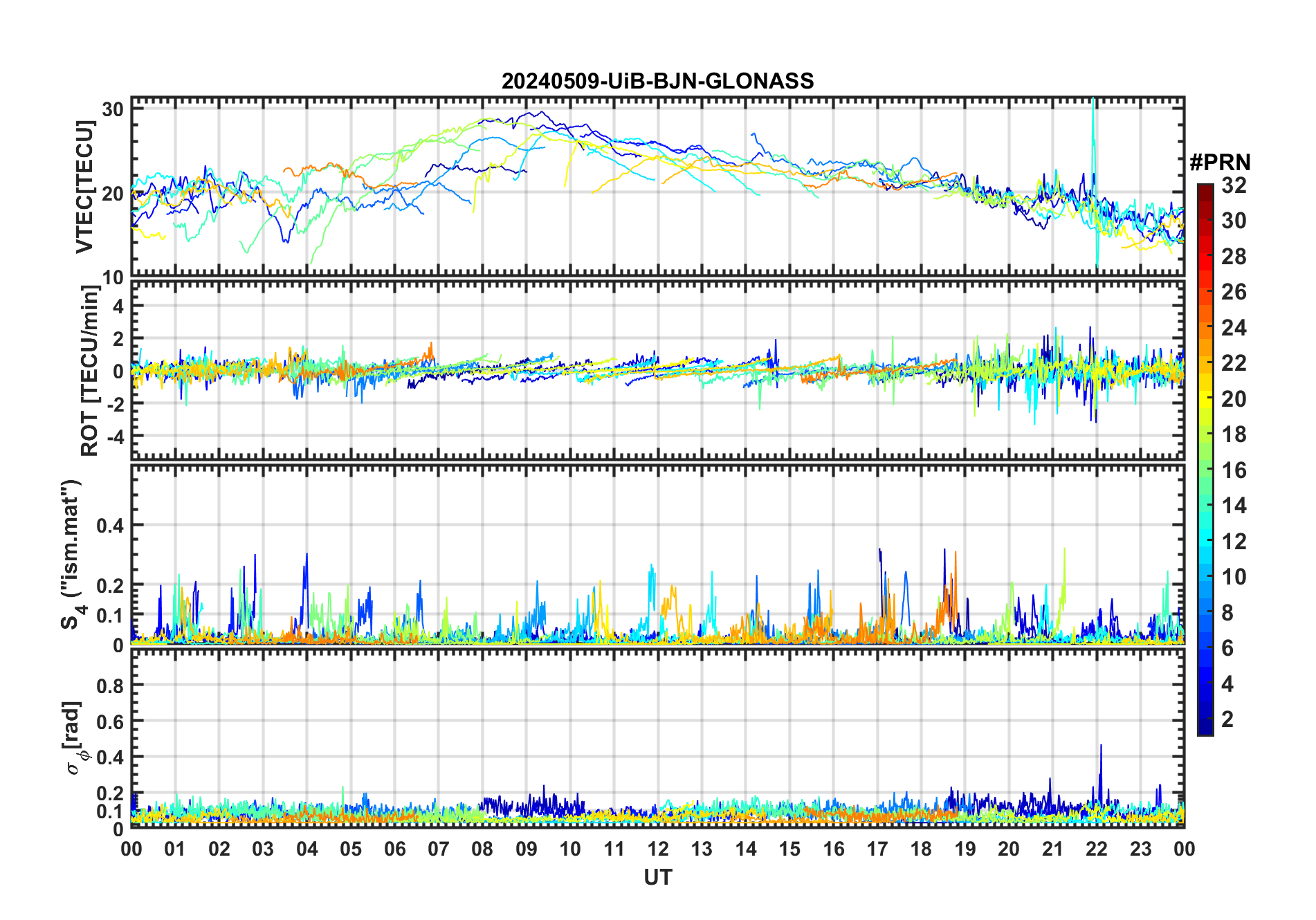1316x920 pixels.
Task: Click the colorbar tick label 24
Action: click(1234, 328)
